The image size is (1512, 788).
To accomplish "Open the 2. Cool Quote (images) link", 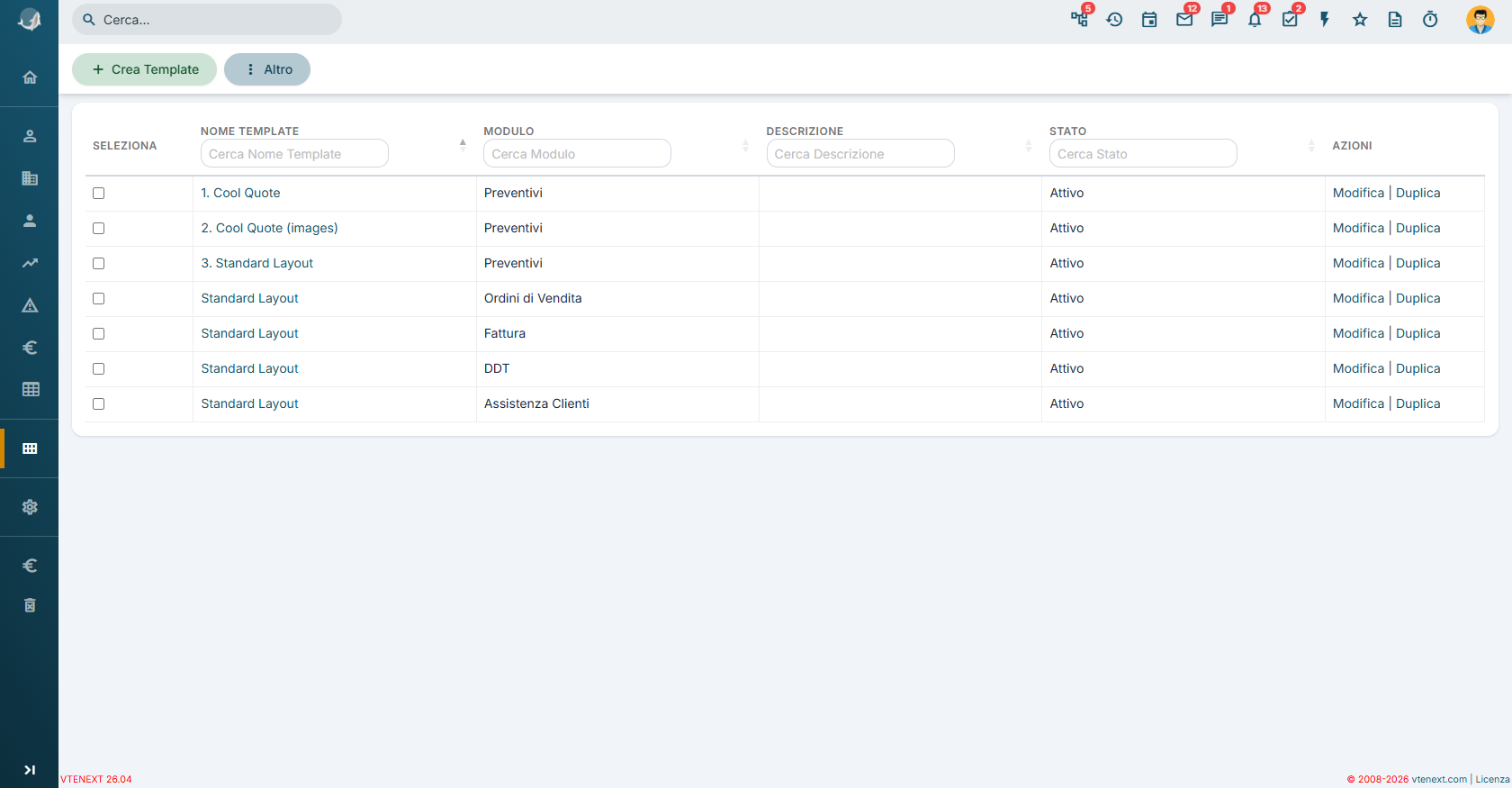I will click(269, 228).
